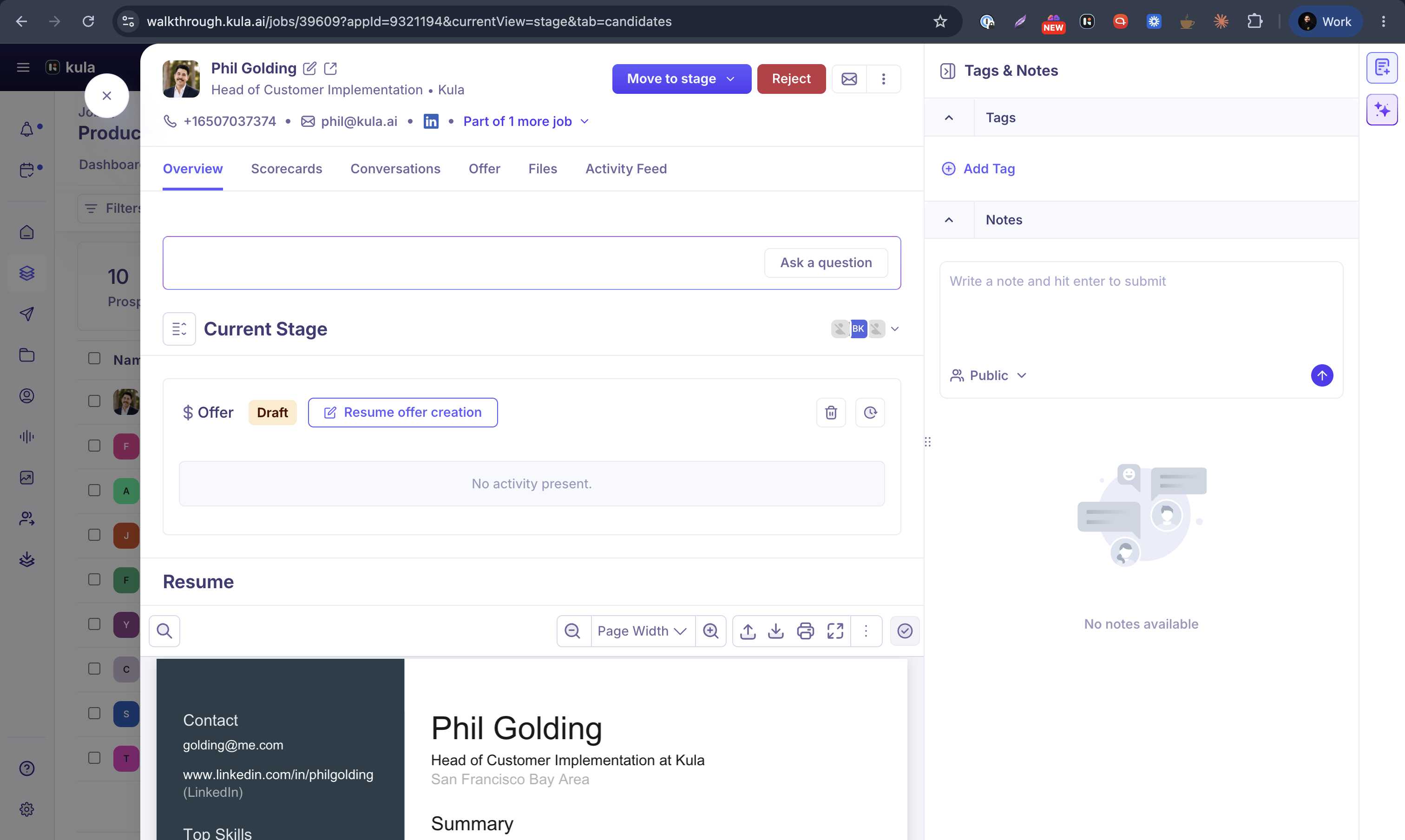The width and height of the screenshot is (1405, 840).
Task: Delete the draft offer with trash icon
Action: coord(831,413)
